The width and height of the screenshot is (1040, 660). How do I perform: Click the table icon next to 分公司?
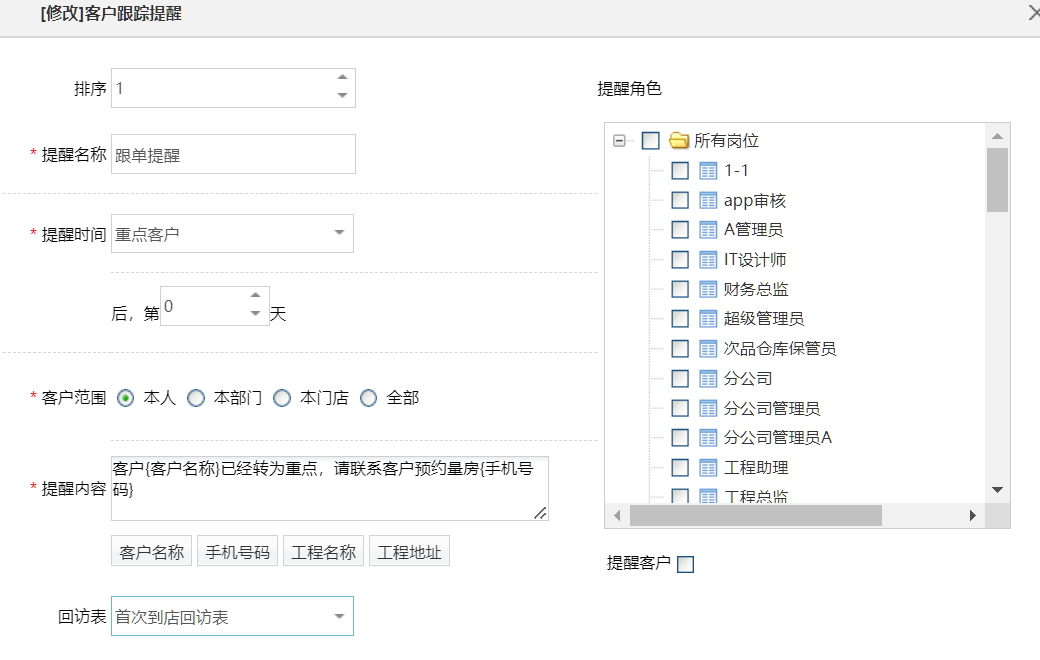coord(709,379)
